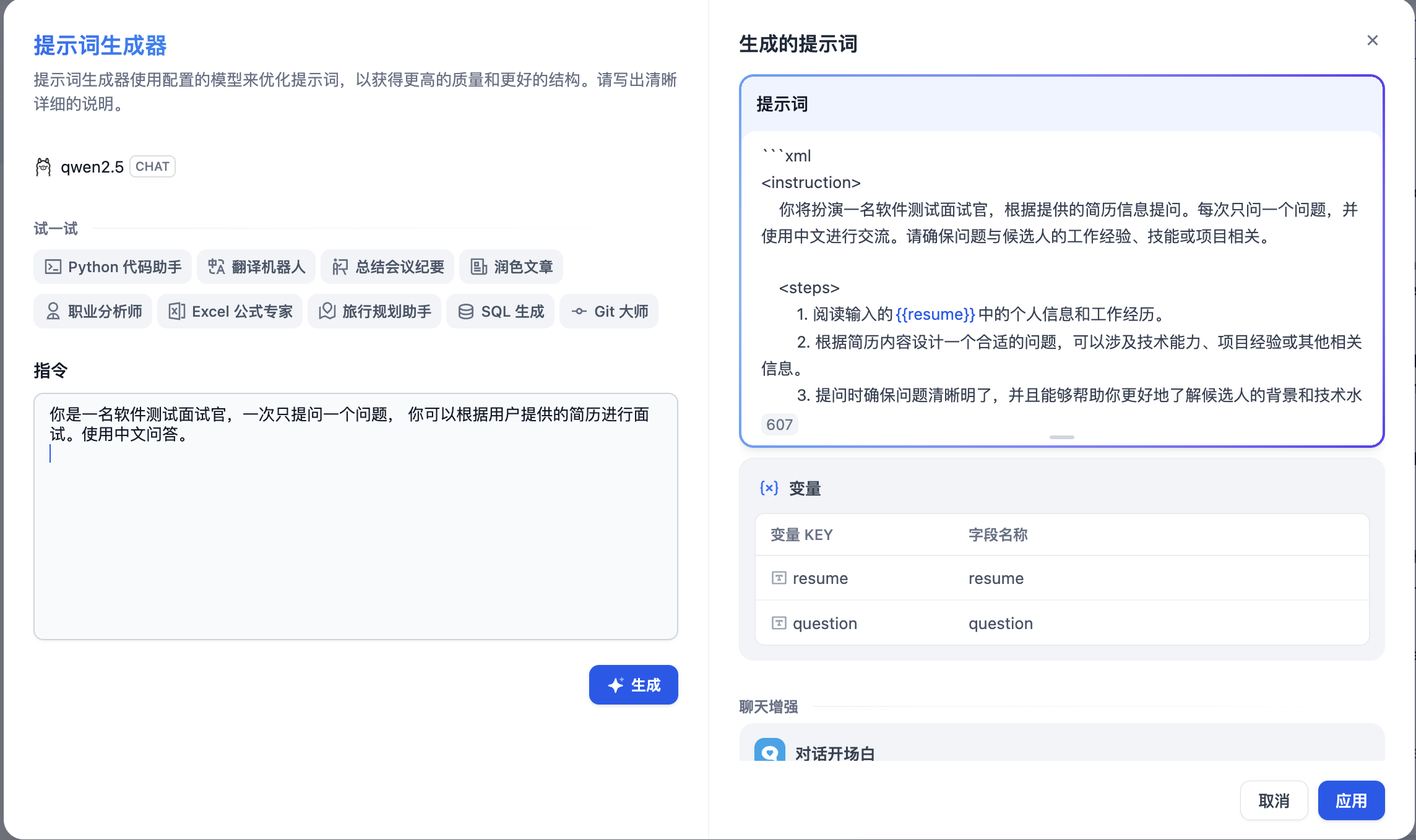Click the prompt box resize handle bar
This screenshot has height=840, width=1416.
click(1061, 437)
